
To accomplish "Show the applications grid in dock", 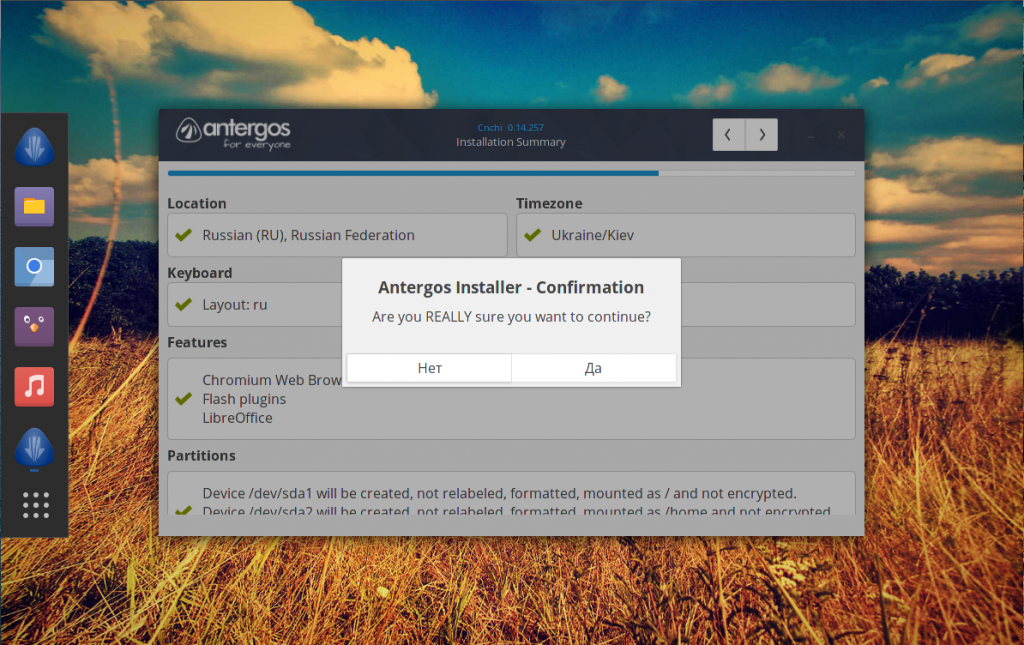I will tap(35, 505).
